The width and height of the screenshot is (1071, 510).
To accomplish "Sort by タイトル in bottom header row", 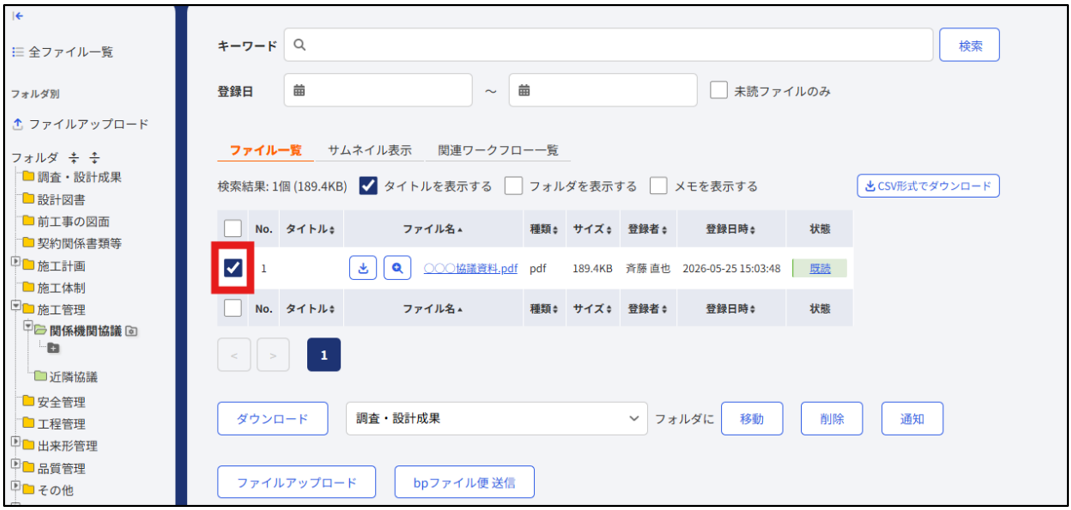I will click(x=310, y=309).
